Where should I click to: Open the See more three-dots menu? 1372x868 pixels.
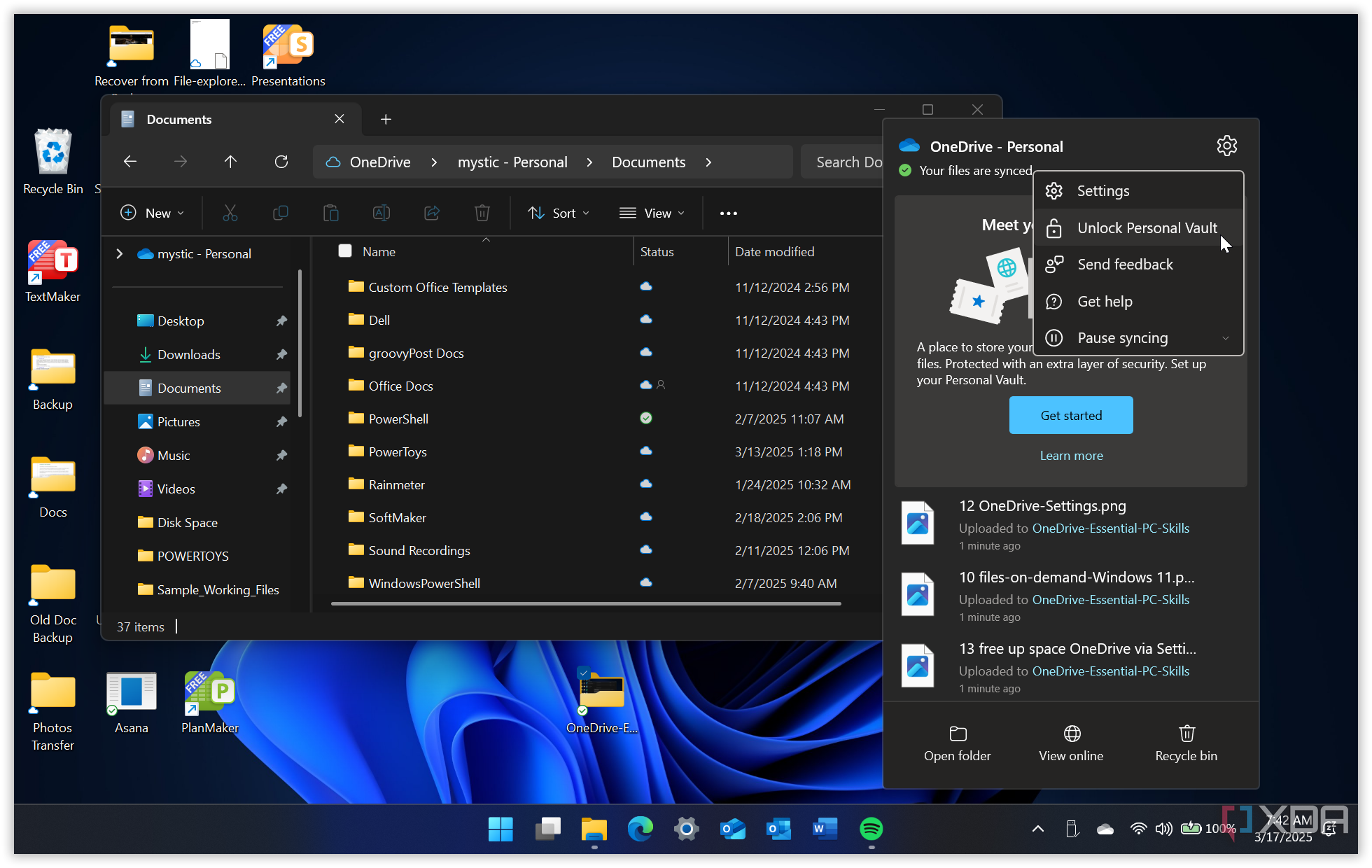[x=729, y=213]
